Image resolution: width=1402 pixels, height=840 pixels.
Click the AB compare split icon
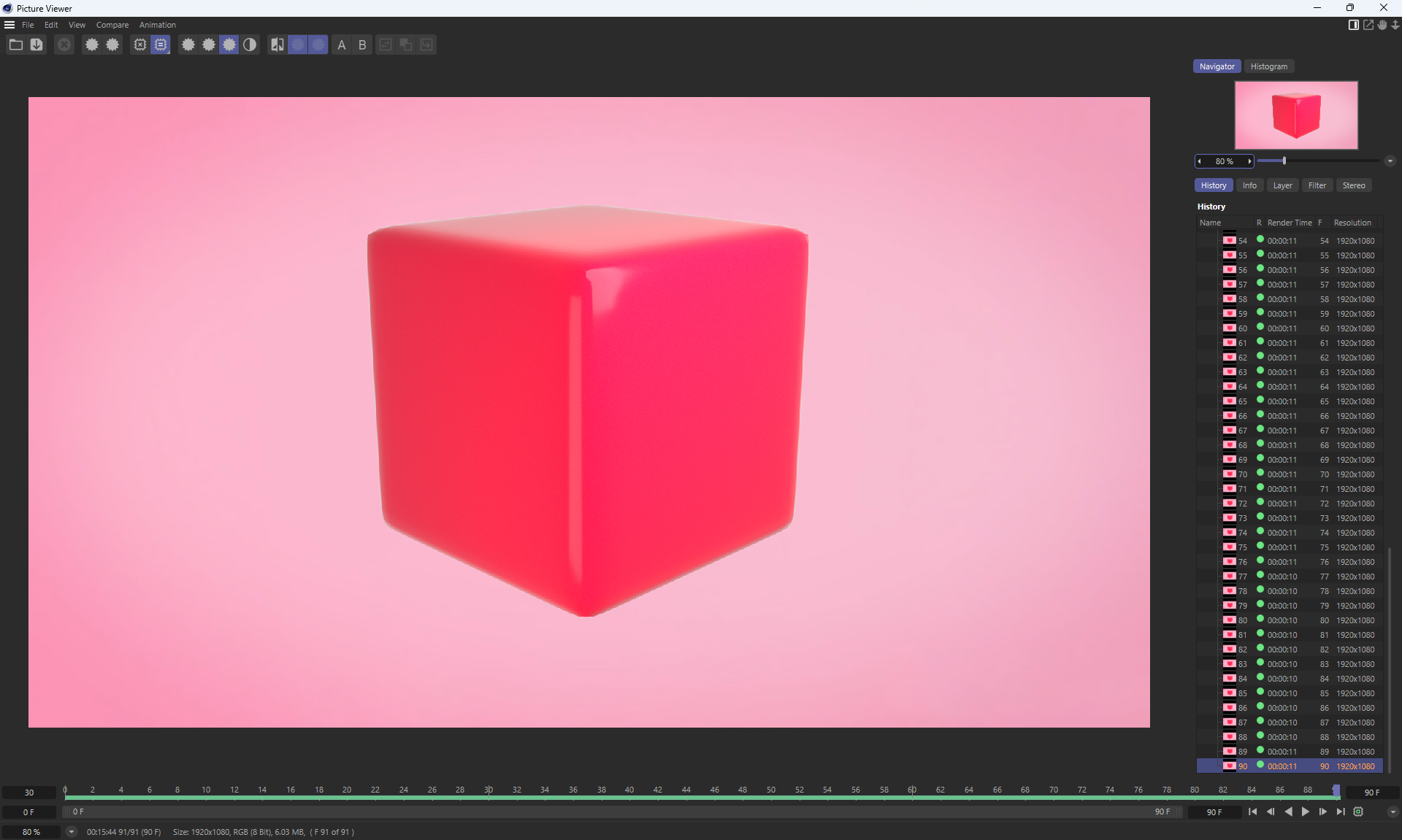277,45
